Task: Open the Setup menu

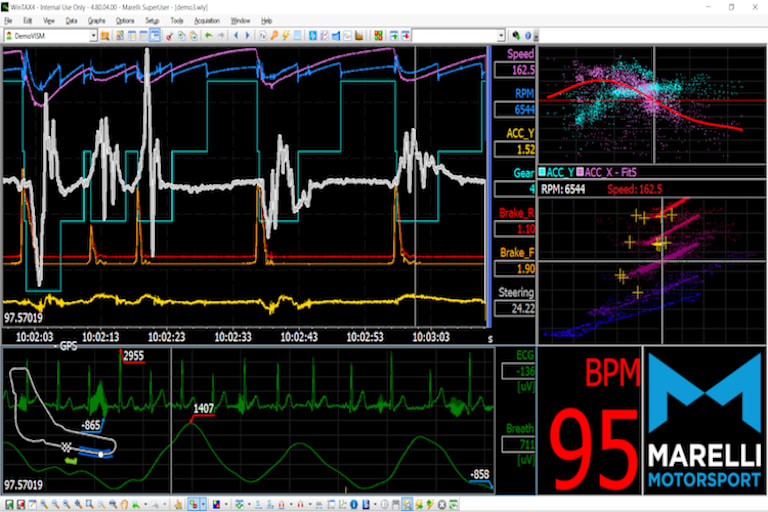Action: tap(152, 20)
